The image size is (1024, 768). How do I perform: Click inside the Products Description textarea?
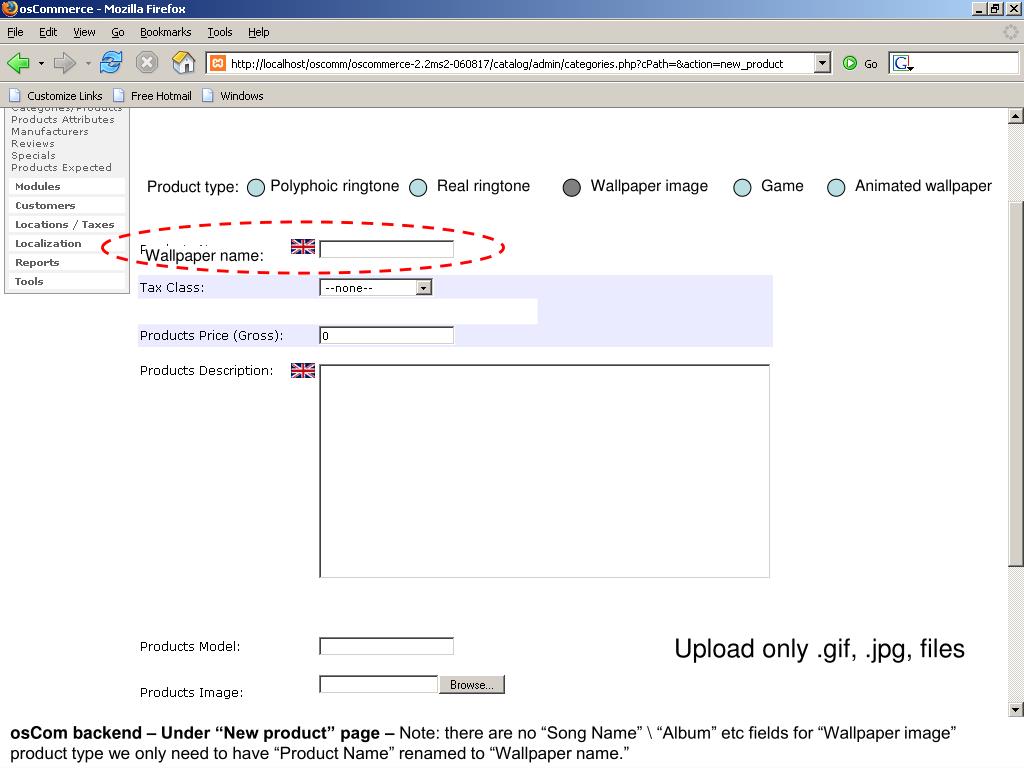[545, 472]
